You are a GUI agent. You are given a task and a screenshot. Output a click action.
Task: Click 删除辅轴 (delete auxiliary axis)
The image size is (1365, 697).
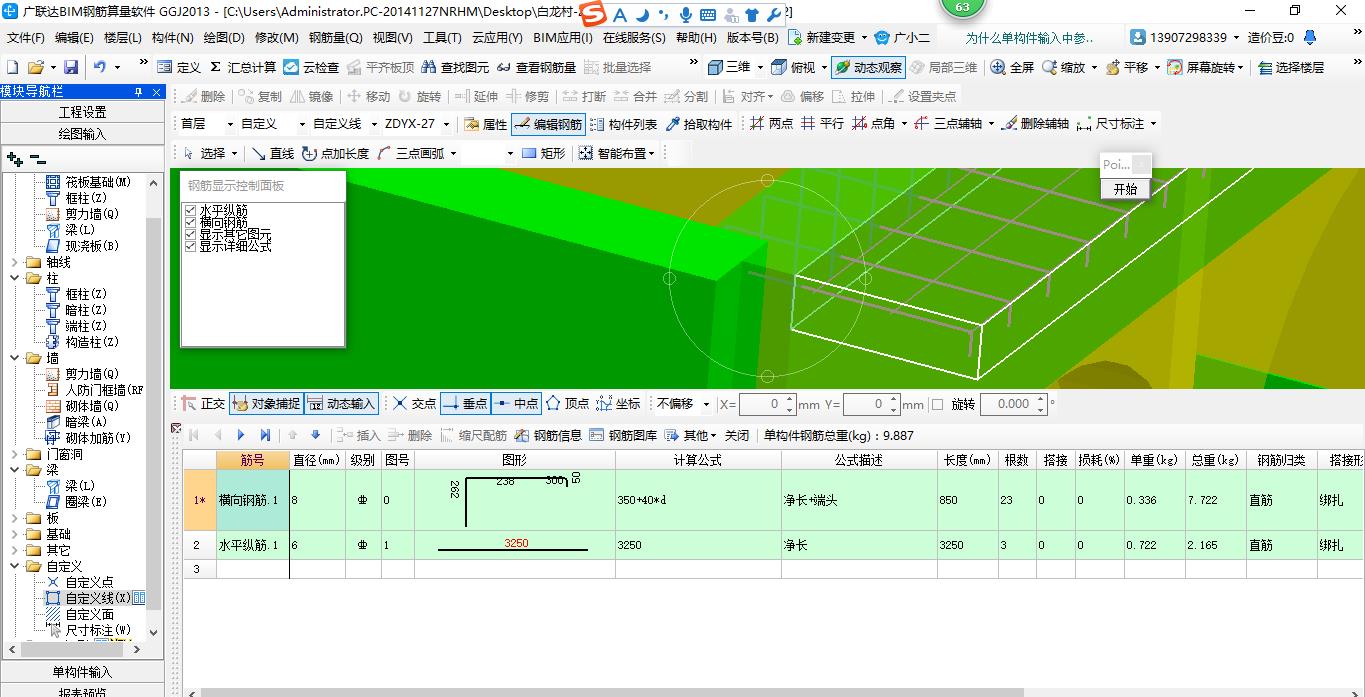[1036, 124]
